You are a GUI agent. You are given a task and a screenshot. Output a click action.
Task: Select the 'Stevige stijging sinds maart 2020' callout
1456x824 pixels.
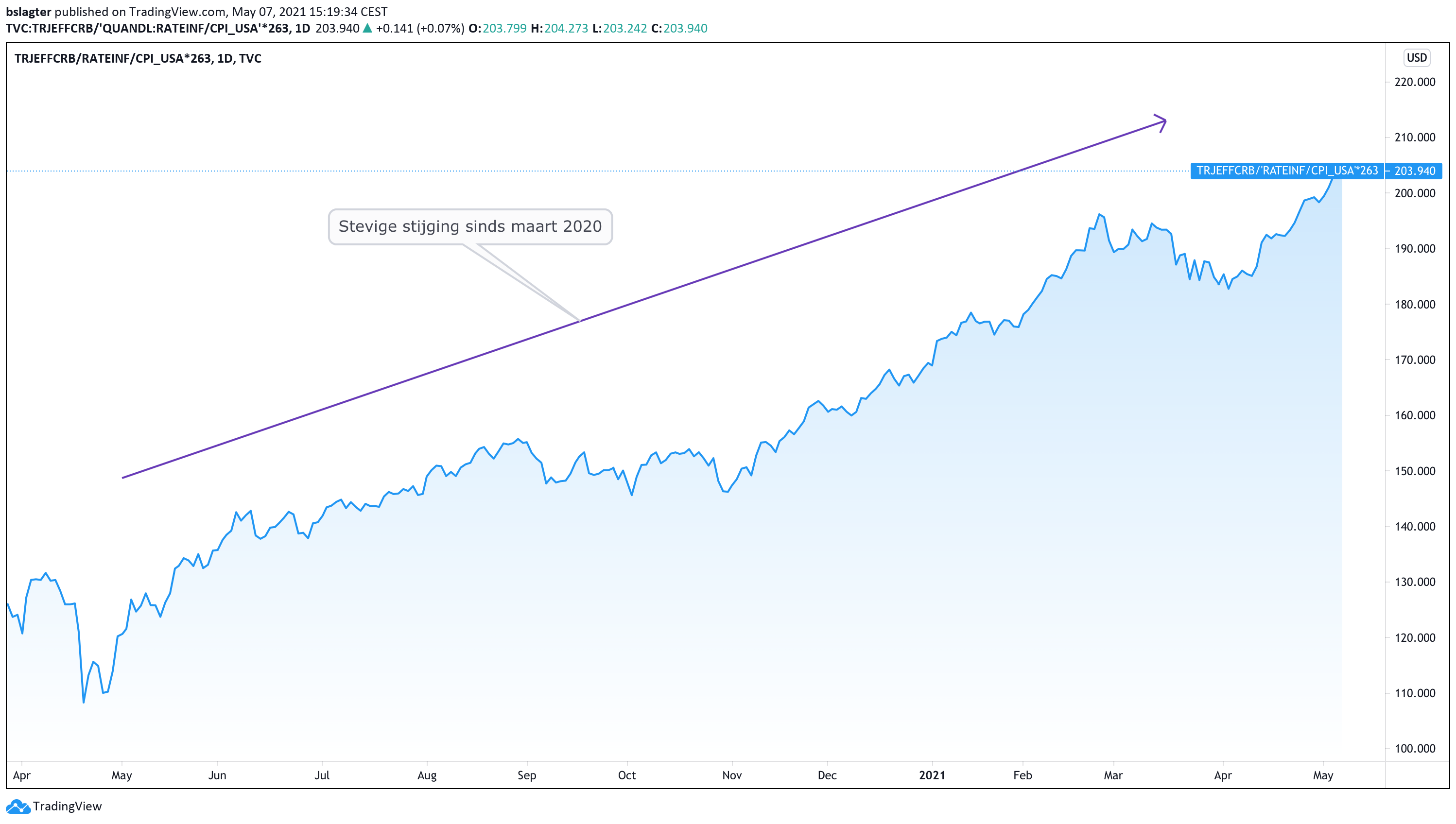(x=470, y=227)
